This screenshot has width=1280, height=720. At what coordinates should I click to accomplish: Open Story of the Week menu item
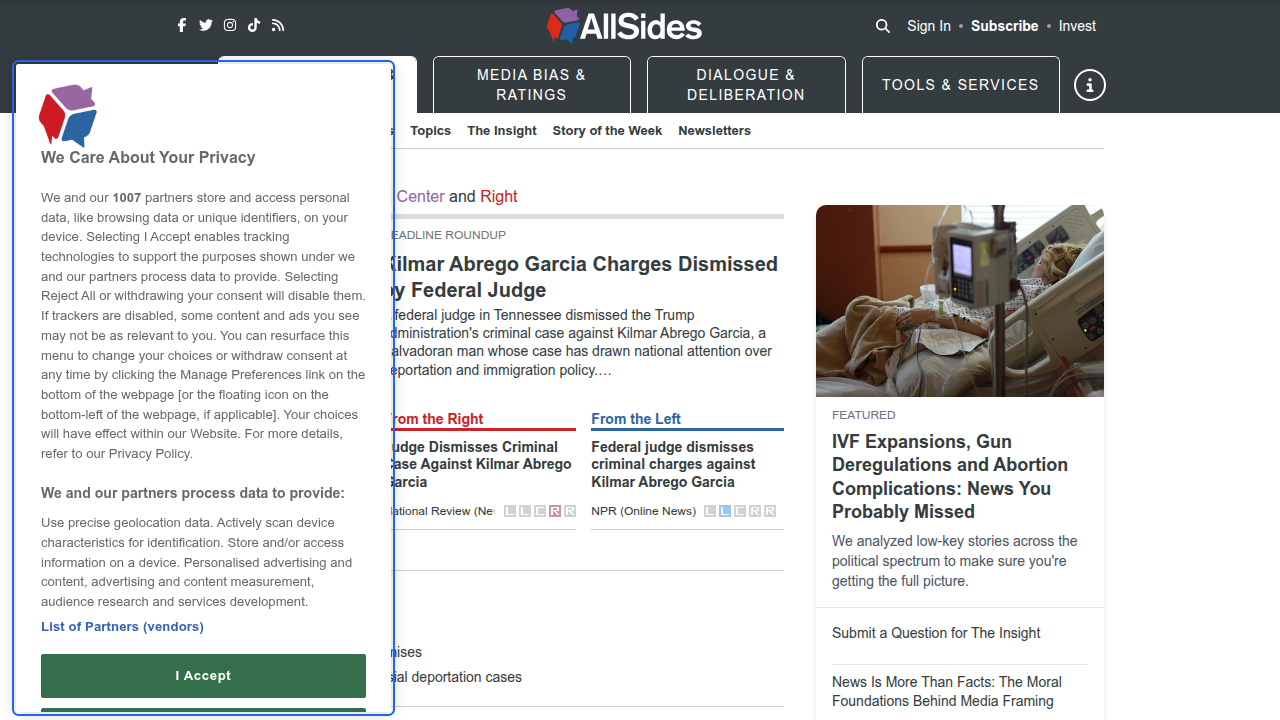(607, 131)
